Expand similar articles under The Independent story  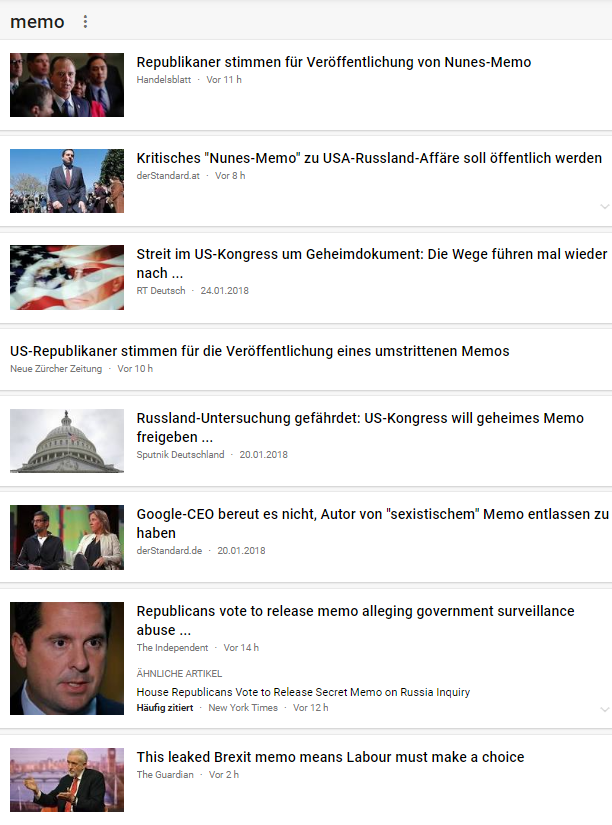pos(605,709)
